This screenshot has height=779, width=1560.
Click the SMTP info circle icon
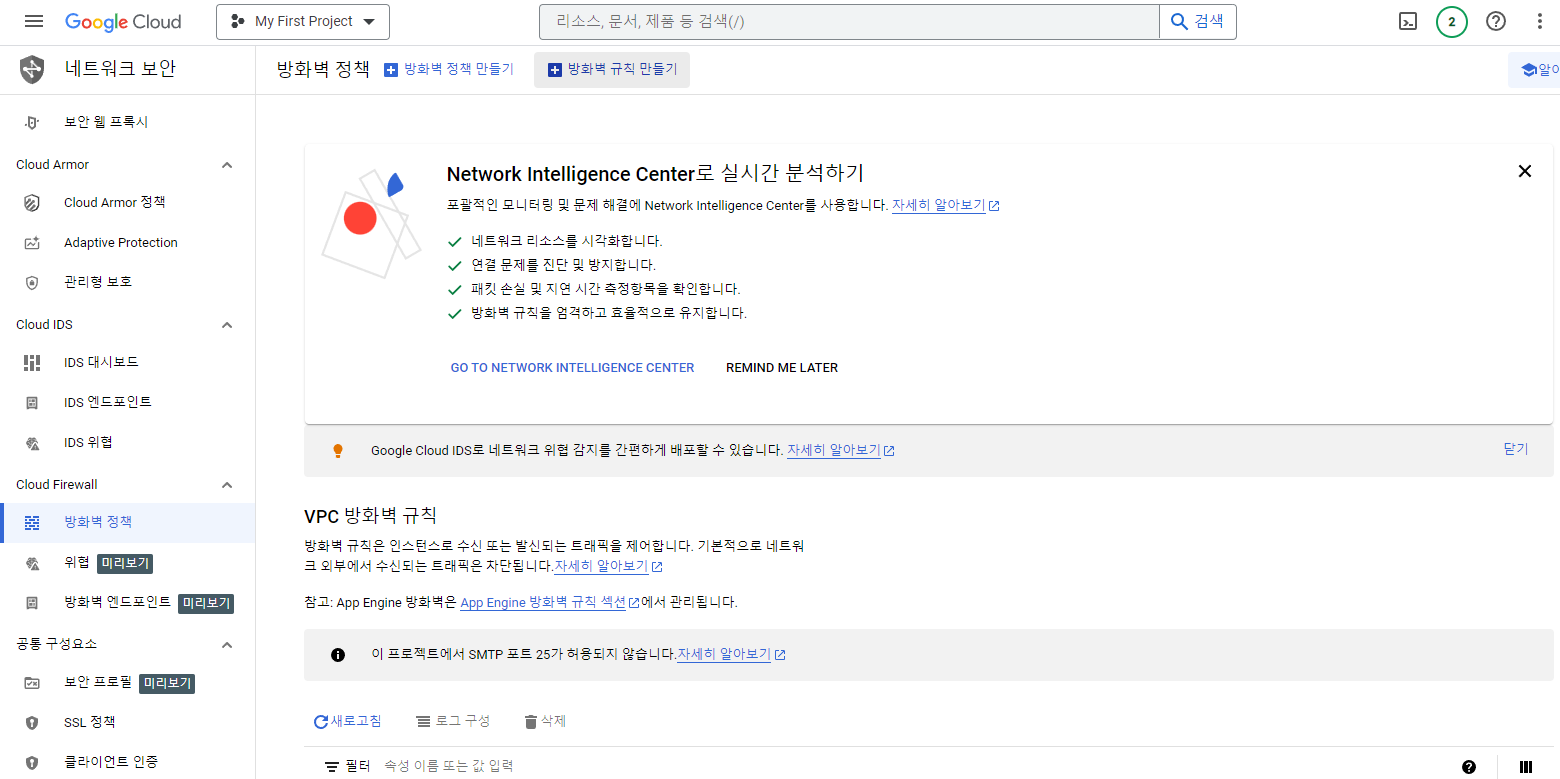(338, 655)
